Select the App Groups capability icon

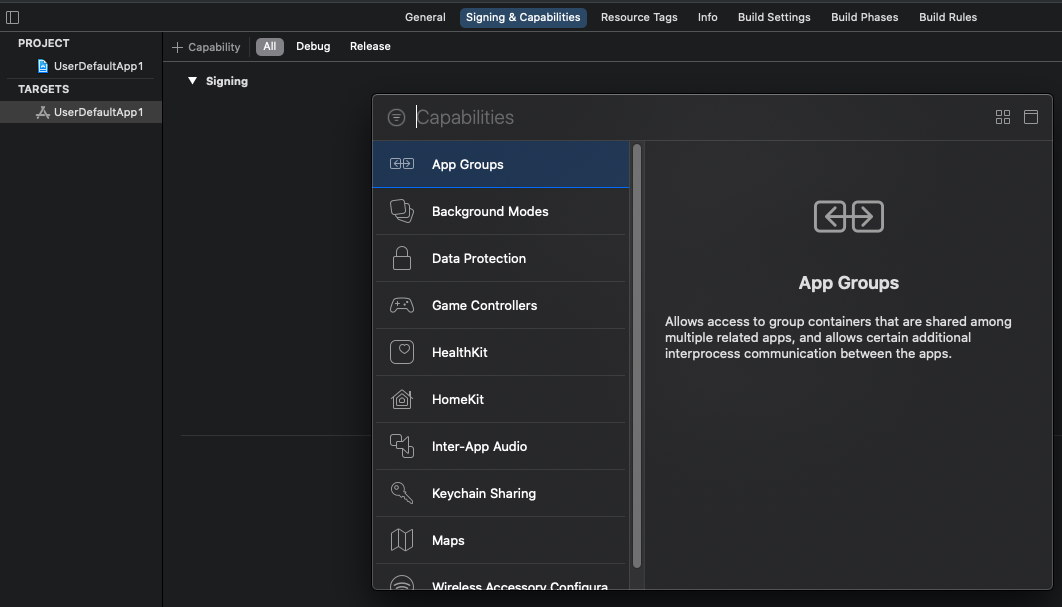click(401, 164)
